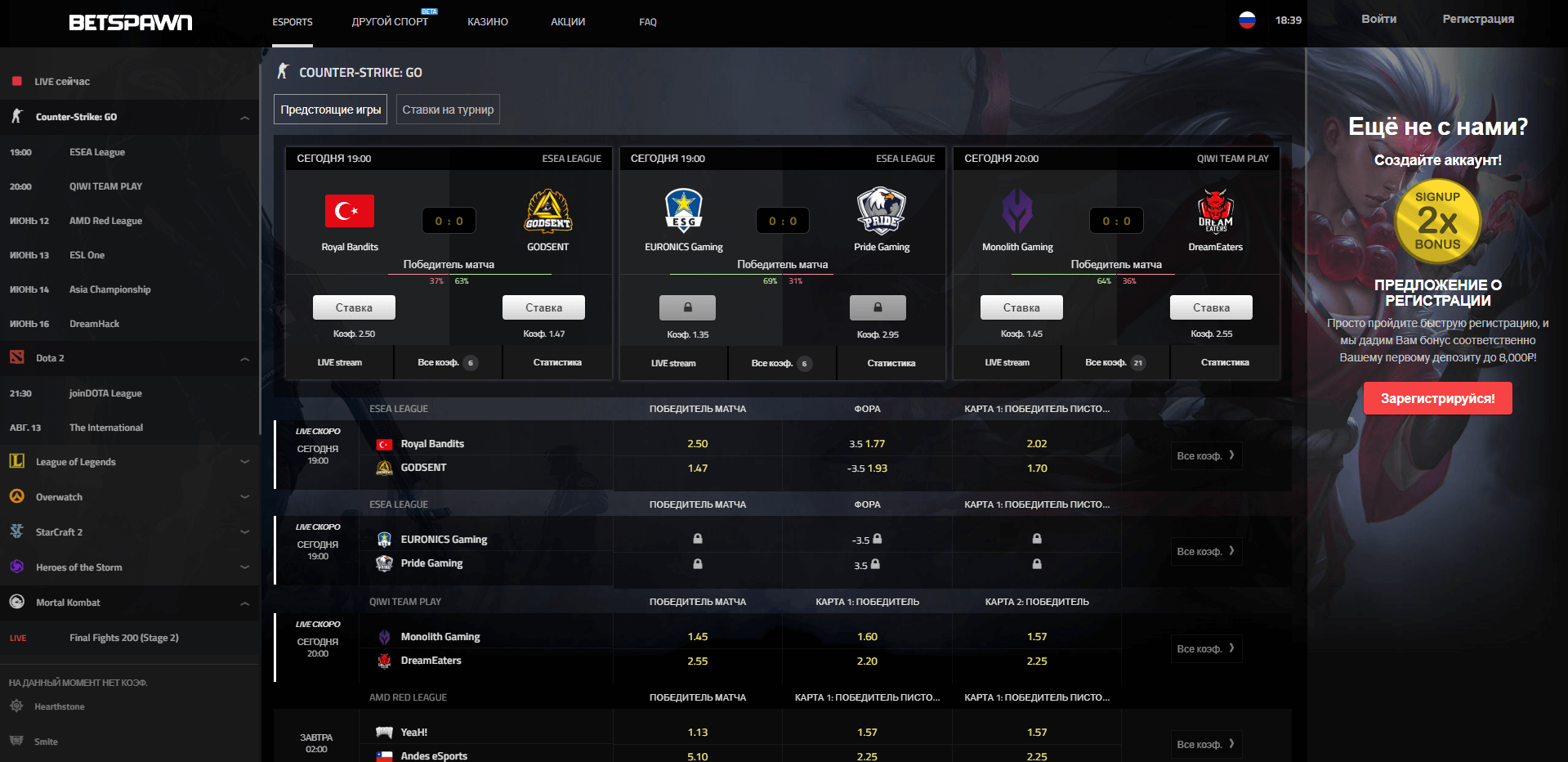Open The International in sidebar
1568x762 pixels.
(106, 428)
